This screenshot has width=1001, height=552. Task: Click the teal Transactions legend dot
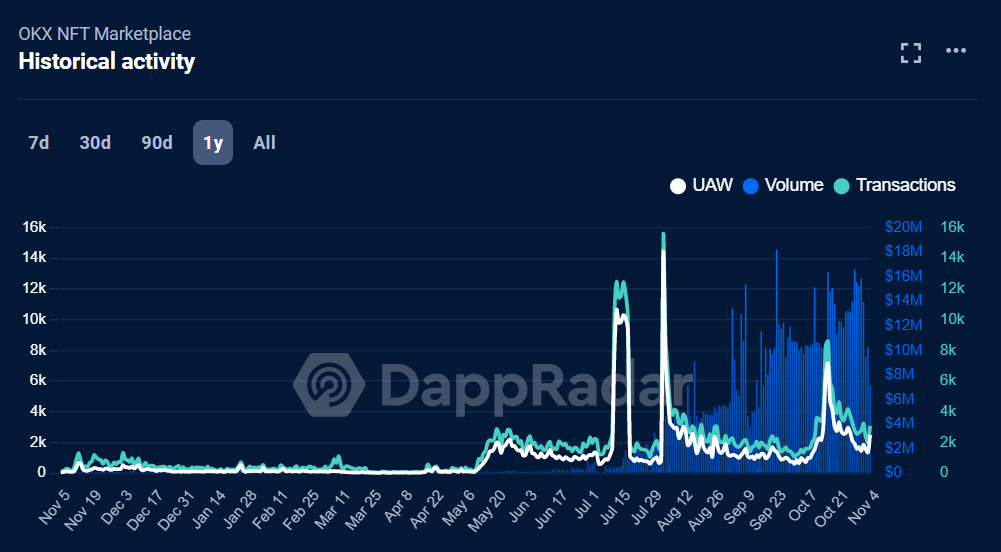pos(841,186)
